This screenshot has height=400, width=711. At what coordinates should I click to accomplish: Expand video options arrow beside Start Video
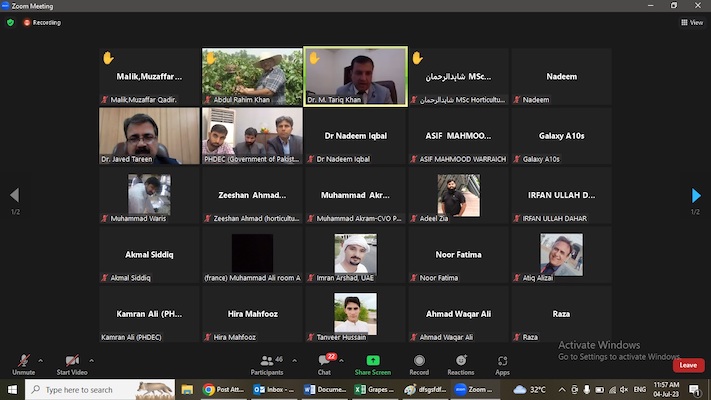point(91,359)
